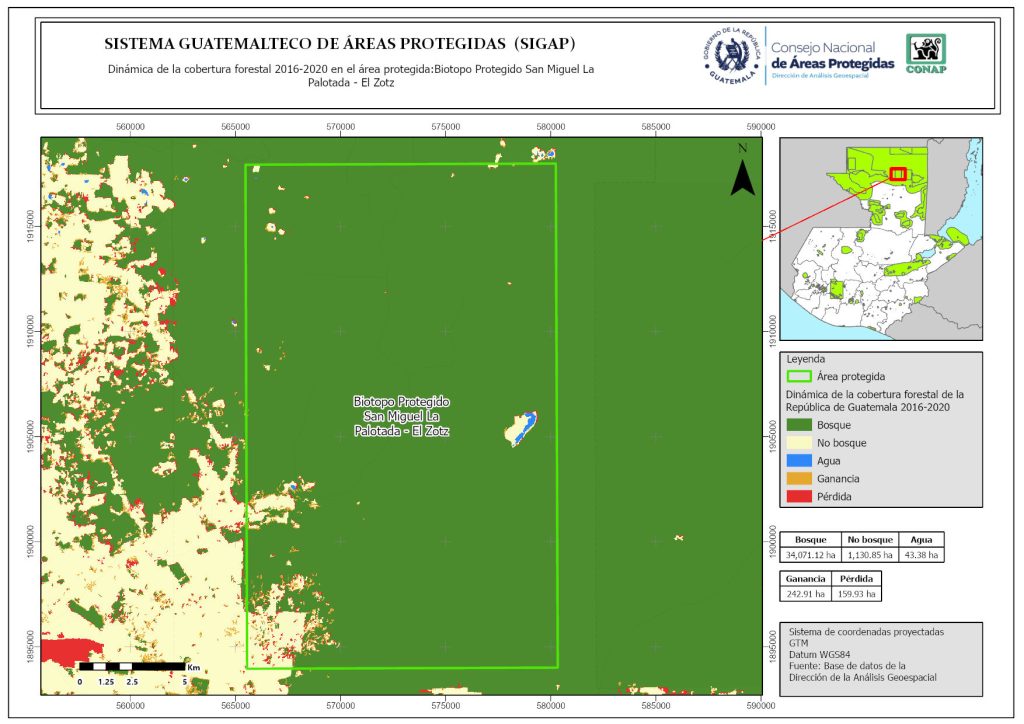Click the Bosque 34,071.12 ha table value
The image size is (1024, 724).
[x=809, y=554]
